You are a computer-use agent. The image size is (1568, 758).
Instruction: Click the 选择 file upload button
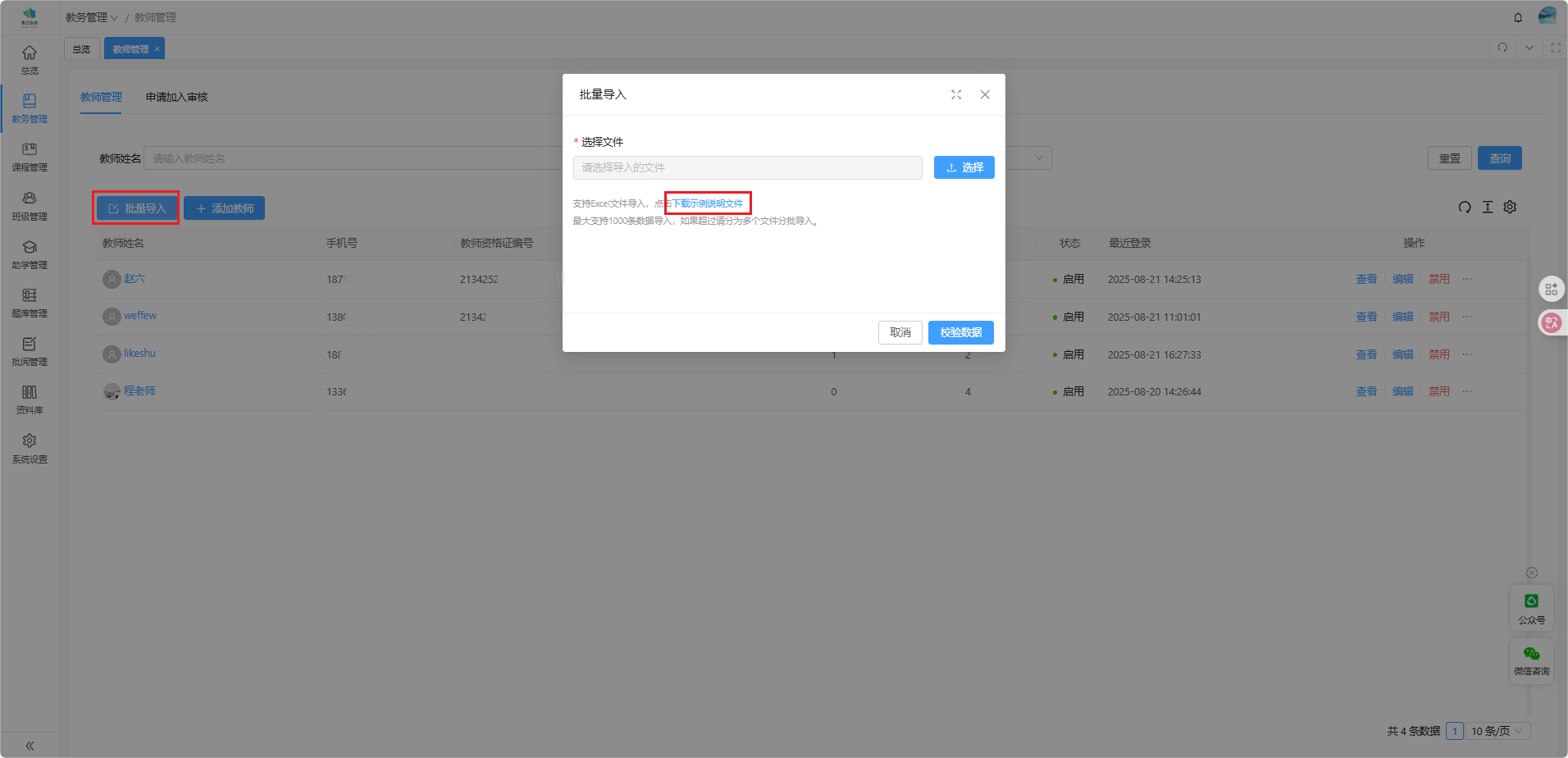pos(964,167)
